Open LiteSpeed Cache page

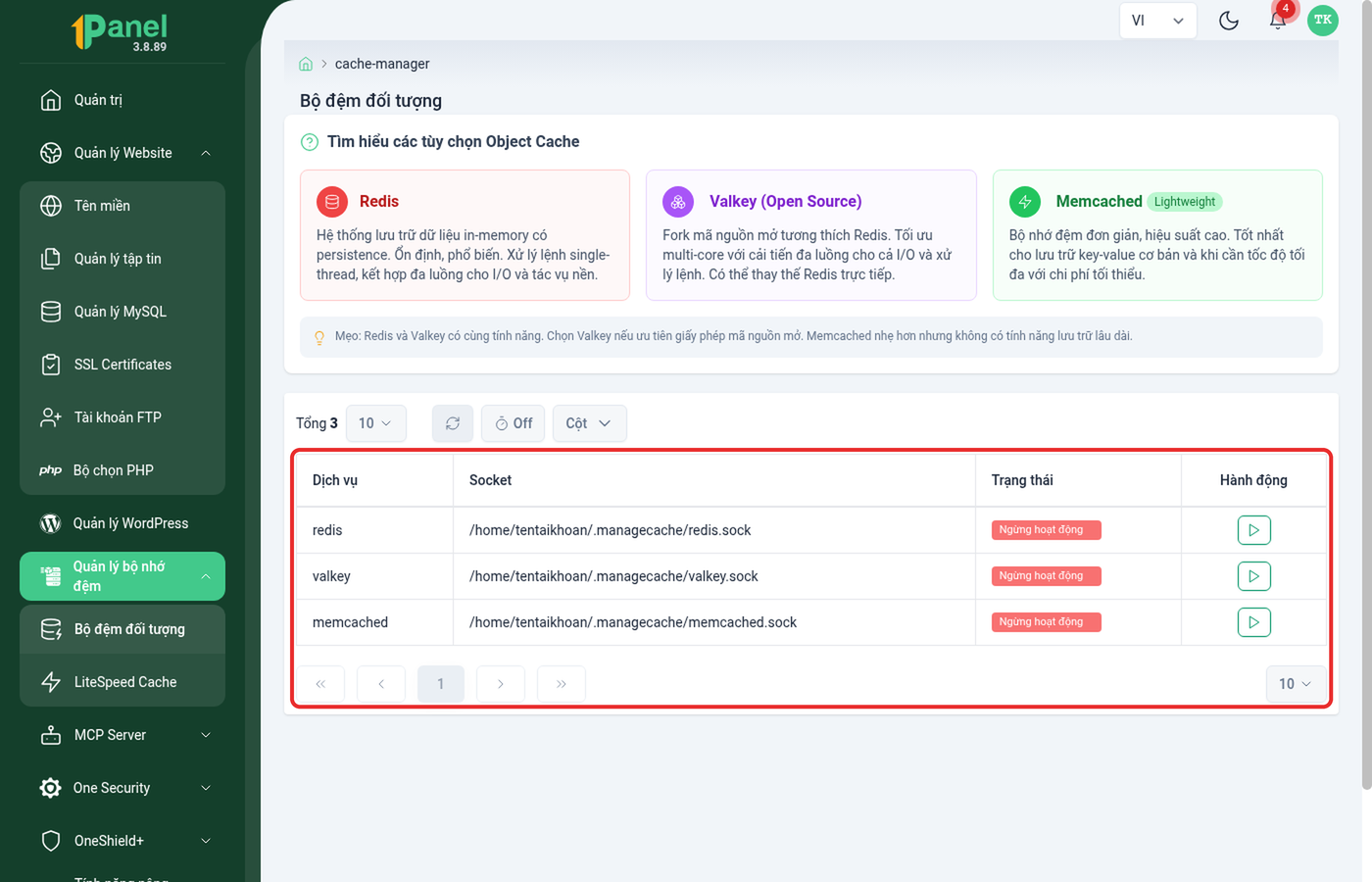[x=122, y=682]
